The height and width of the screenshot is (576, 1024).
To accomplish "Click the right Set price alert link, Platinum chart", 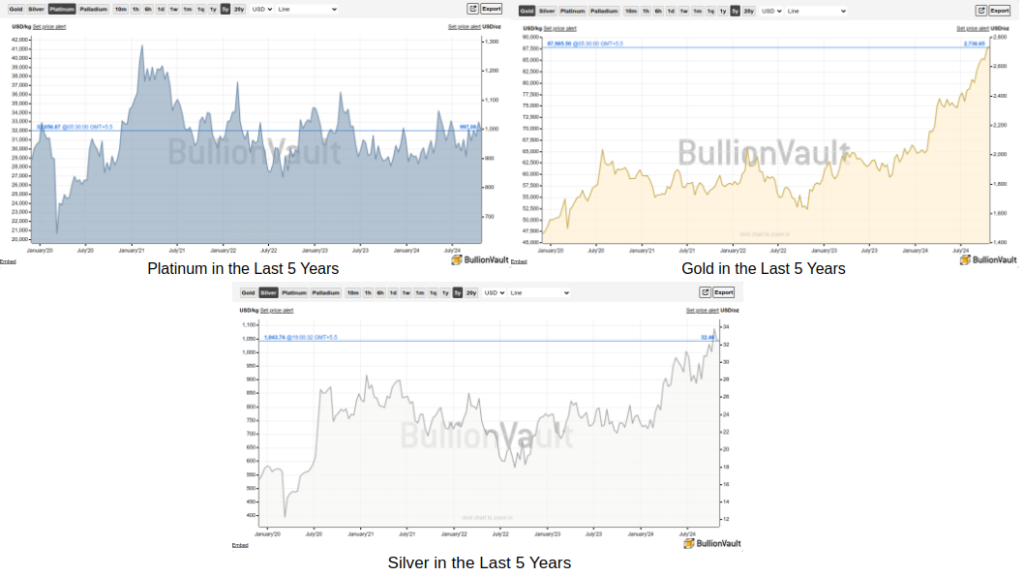I will [464, 27].
